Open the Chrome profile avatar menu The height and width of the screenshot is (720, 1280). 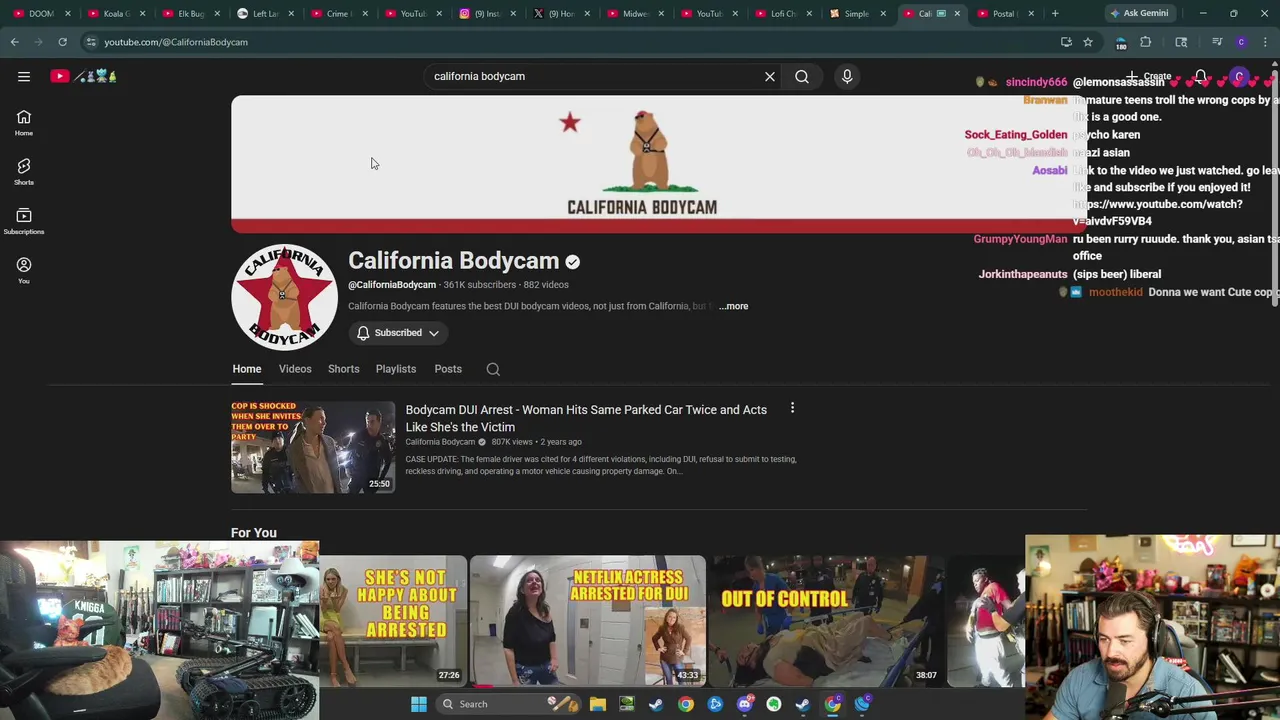[1241, 42]
